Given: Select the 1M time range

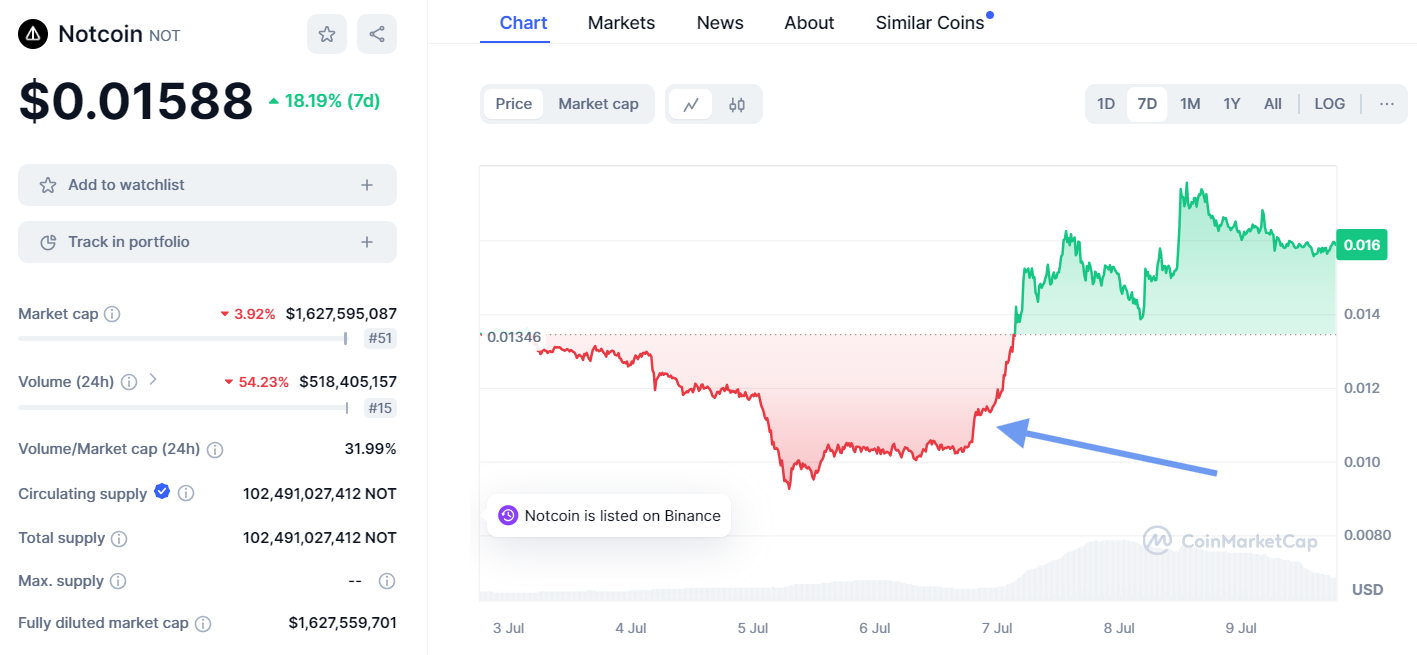Looking at the screenshot, I should pos(1190,104).
